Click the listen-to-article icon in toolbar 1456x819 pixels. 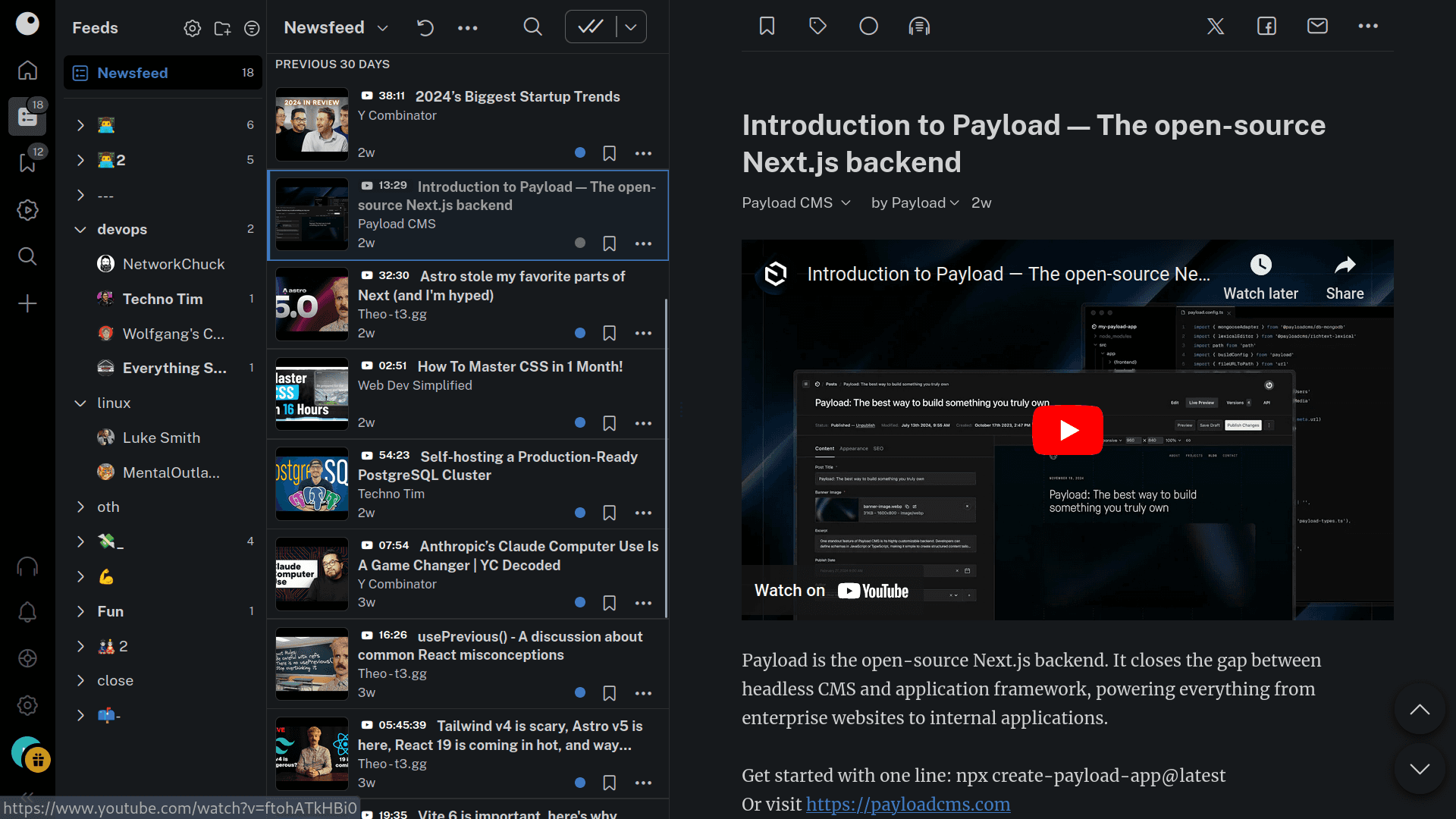coord(919,27)
